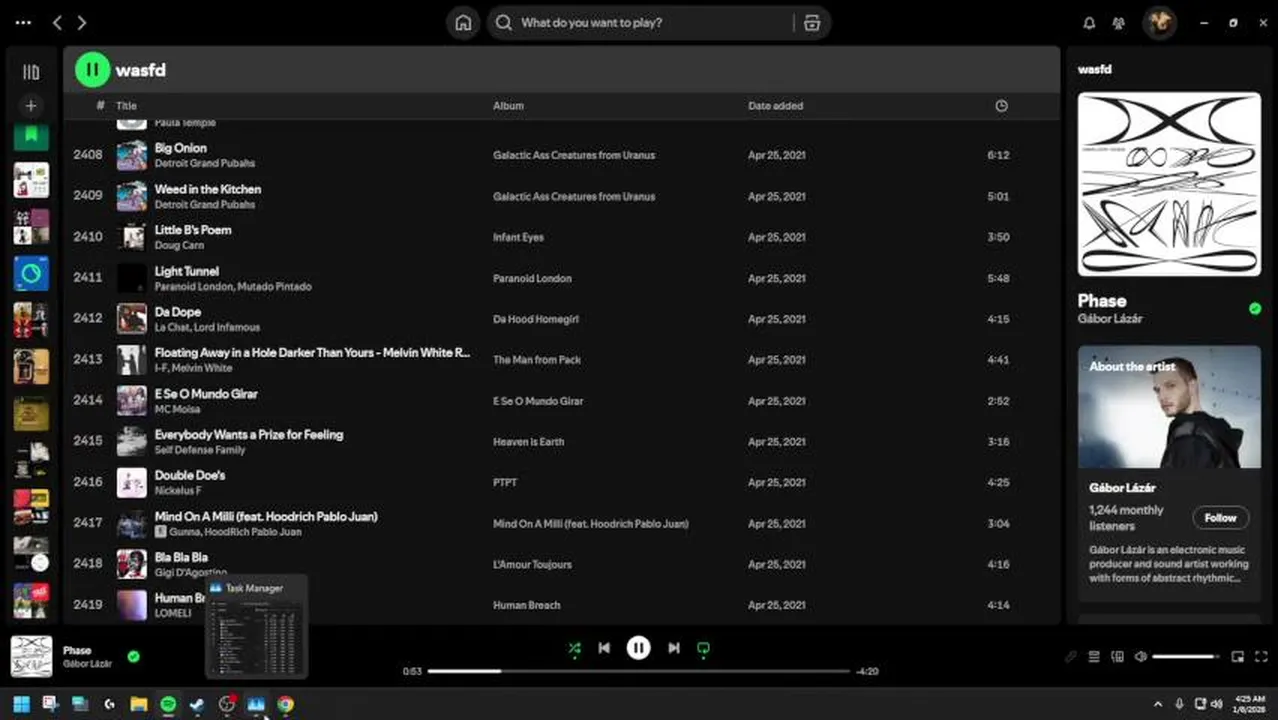Select the Task Manager window preview thumbnail
Screen dimensions: 1278x720
256,628
